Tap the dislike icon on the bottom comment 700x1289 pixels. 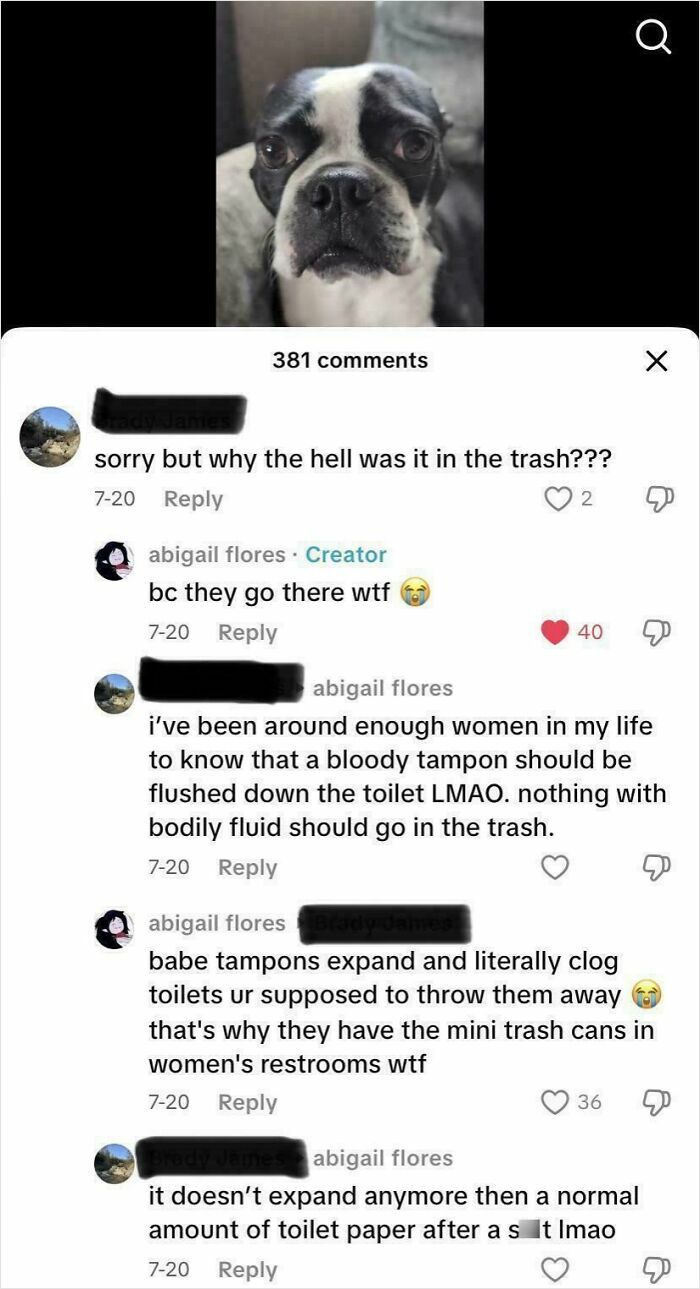(656, 1268)
